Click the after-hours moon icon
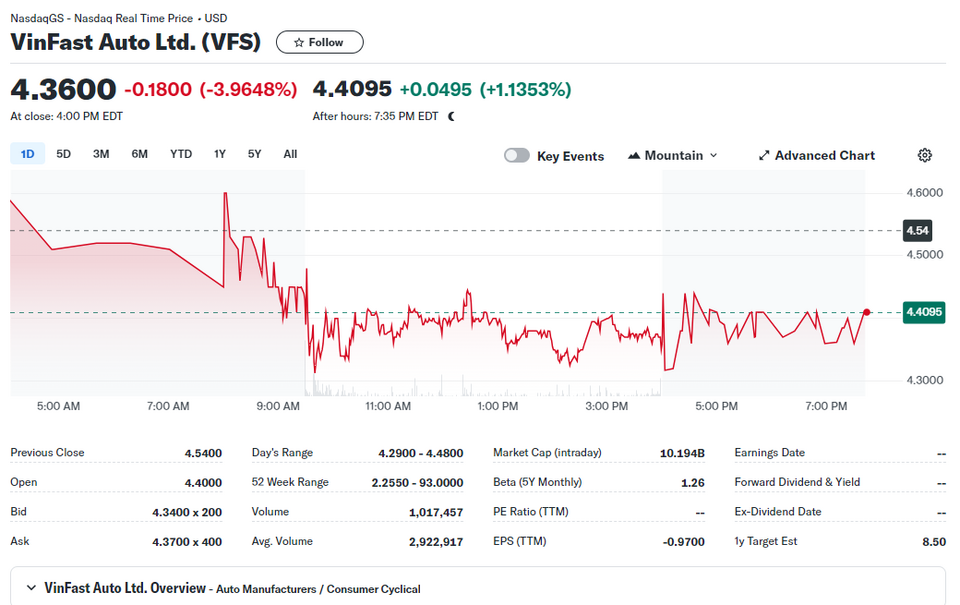 [451, 116]
